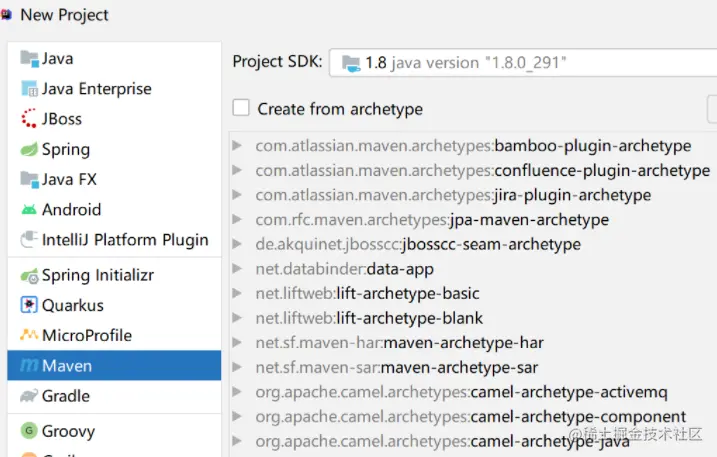The height and width of the screenshot is (457, 717).
Task: Select JBoss project type
Action: [114, 119]
